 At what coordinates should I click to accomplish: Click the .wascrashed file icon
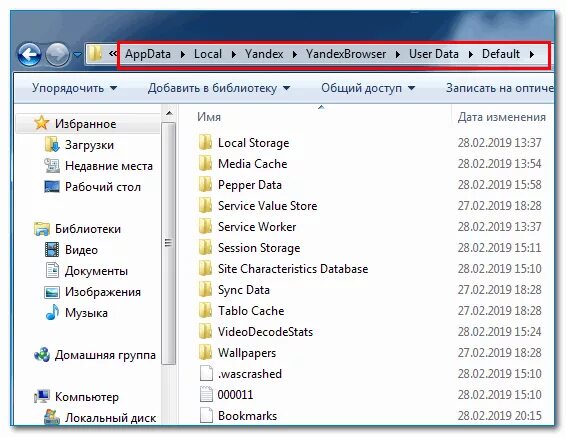(x=206, y=373)
